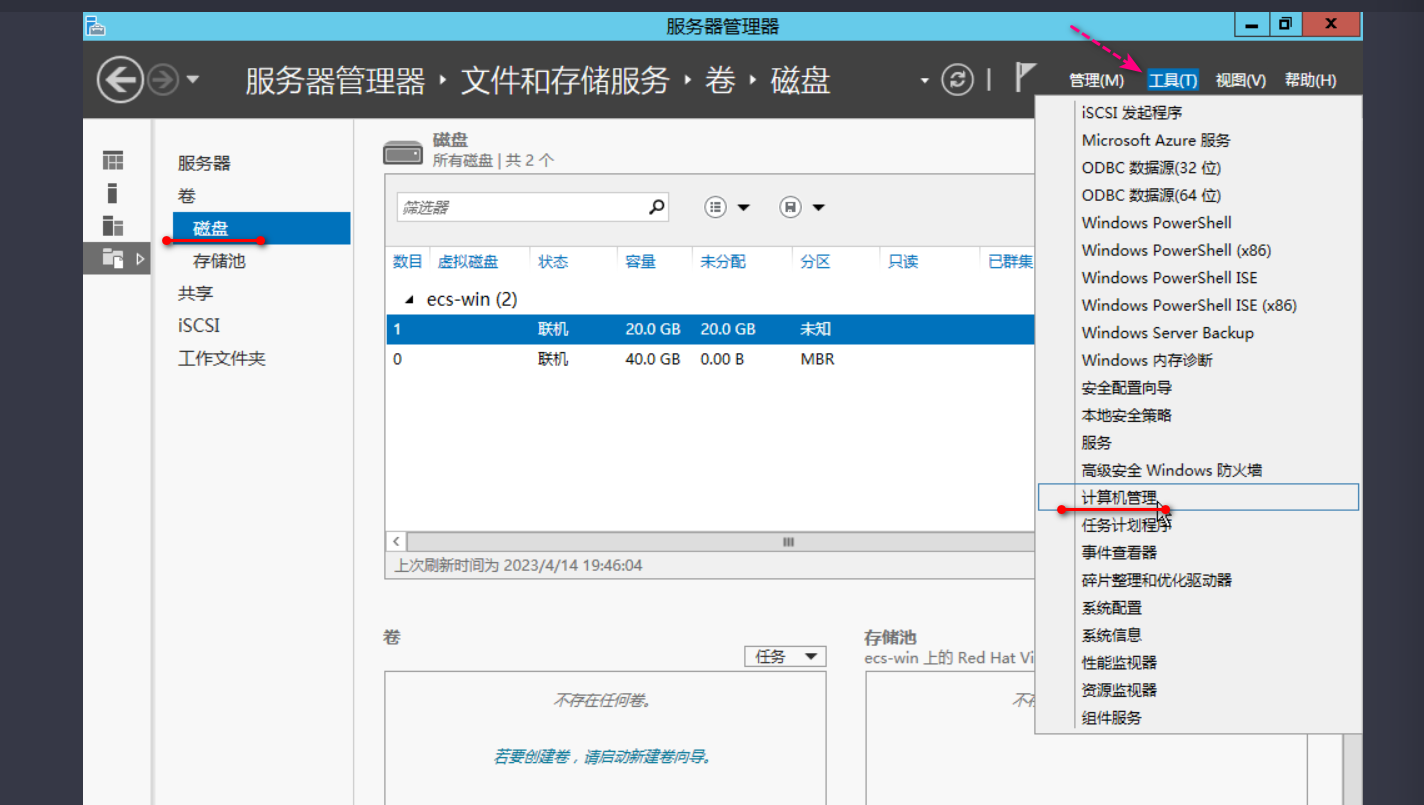This screenshot has height=805, width=1424.
Task: Select the Local Server icon in the sidebar
Action: tap(113, 193)
